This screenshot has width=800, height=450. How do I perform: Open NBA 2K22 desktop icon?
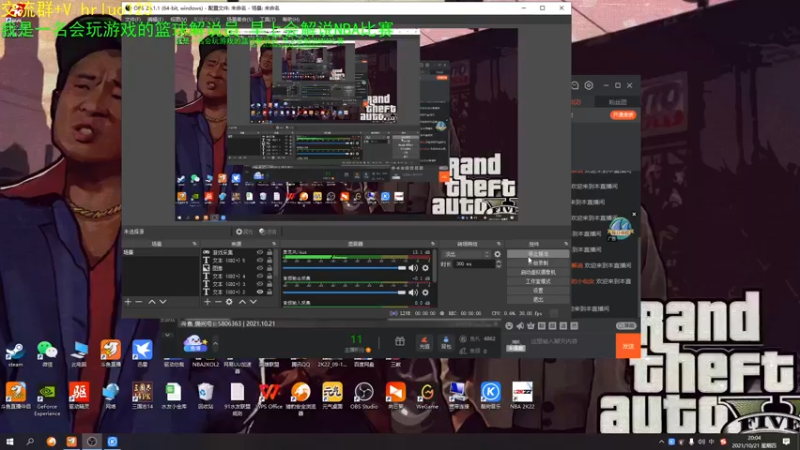pyautogui.click(x=522, y=396)
